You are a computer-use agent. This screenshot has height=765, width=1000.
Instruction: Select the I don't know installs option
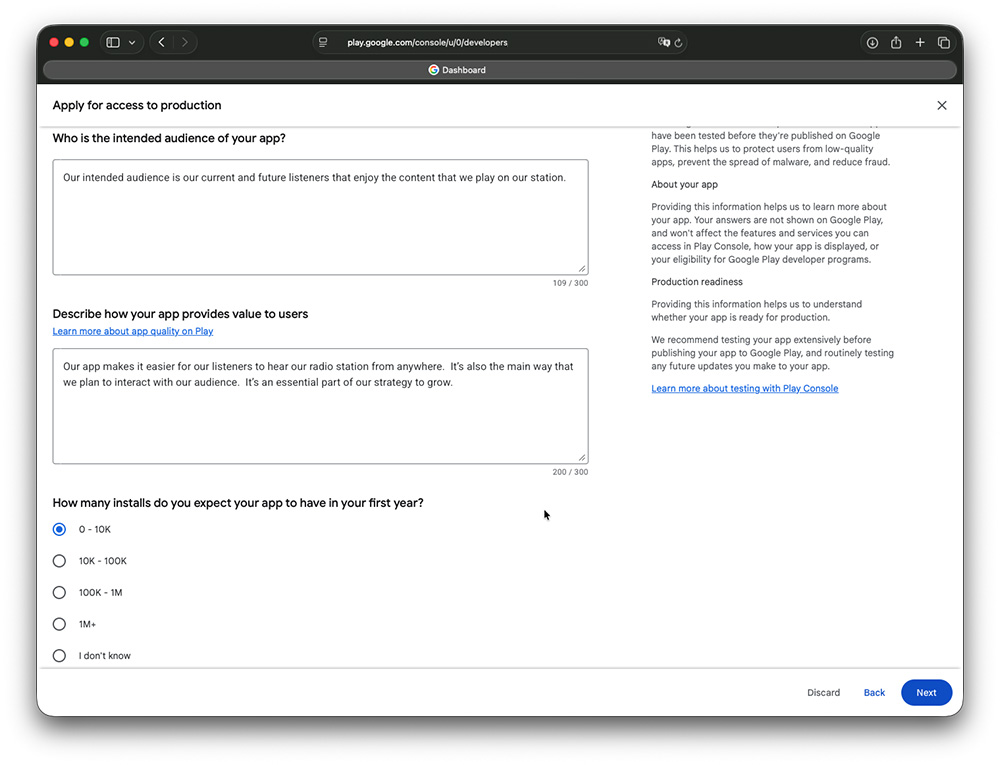tap(59, 655)
